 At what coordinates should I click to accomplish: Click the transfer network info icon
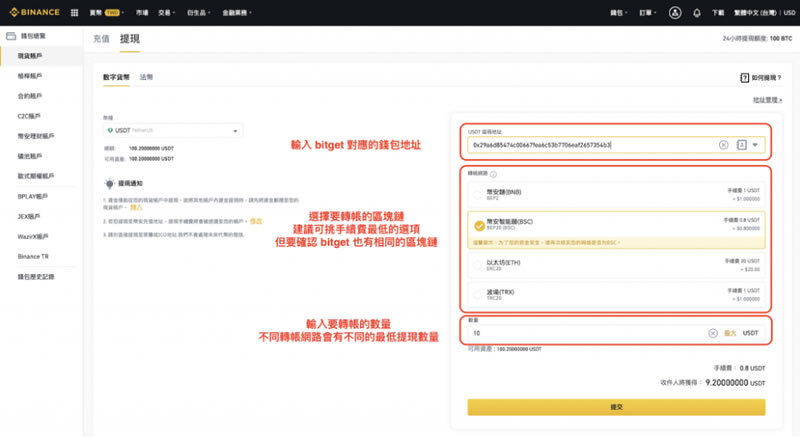pyautogui.click(x=493, y=174)
